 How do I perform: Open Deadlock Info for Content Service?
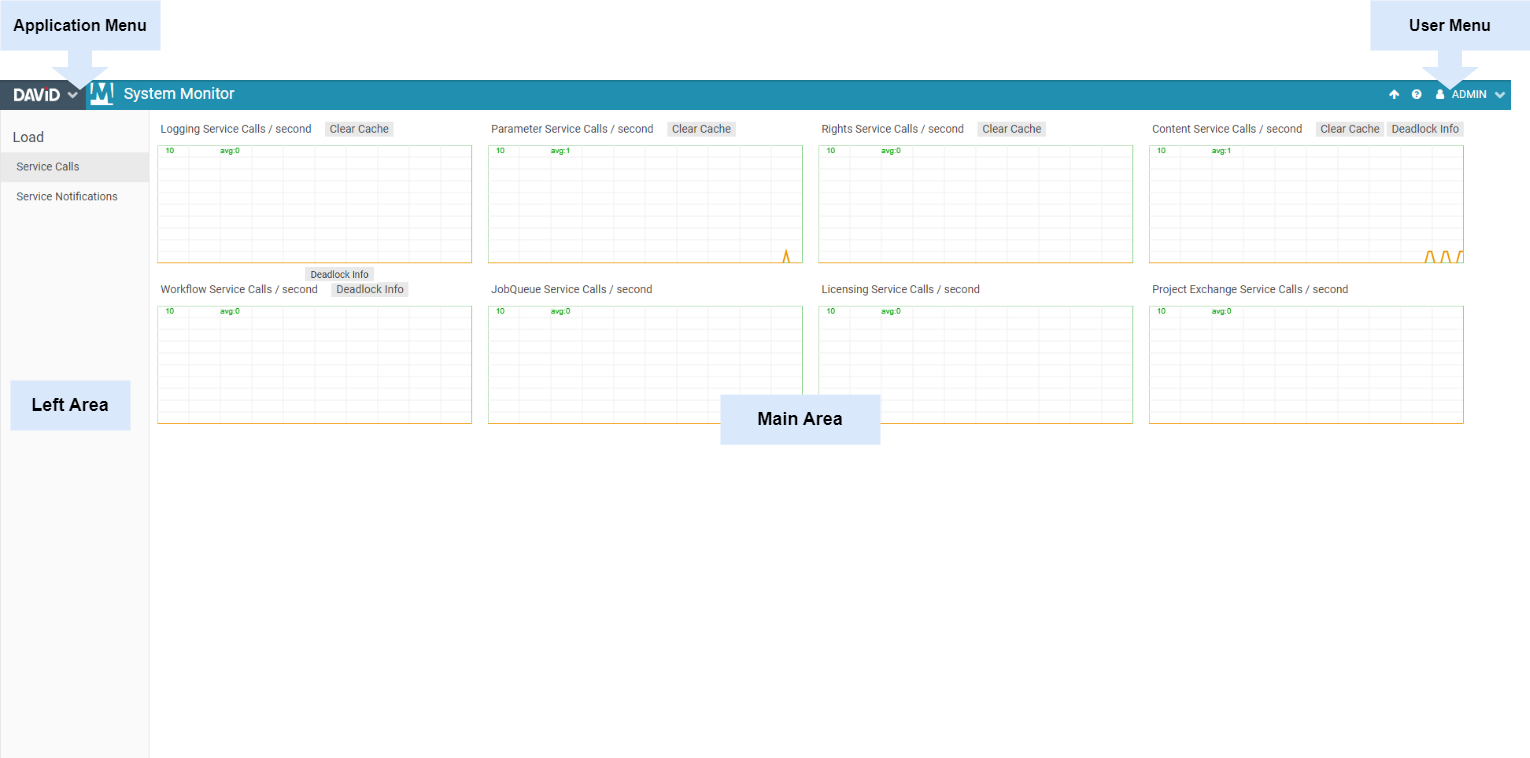pos(1425,129)
